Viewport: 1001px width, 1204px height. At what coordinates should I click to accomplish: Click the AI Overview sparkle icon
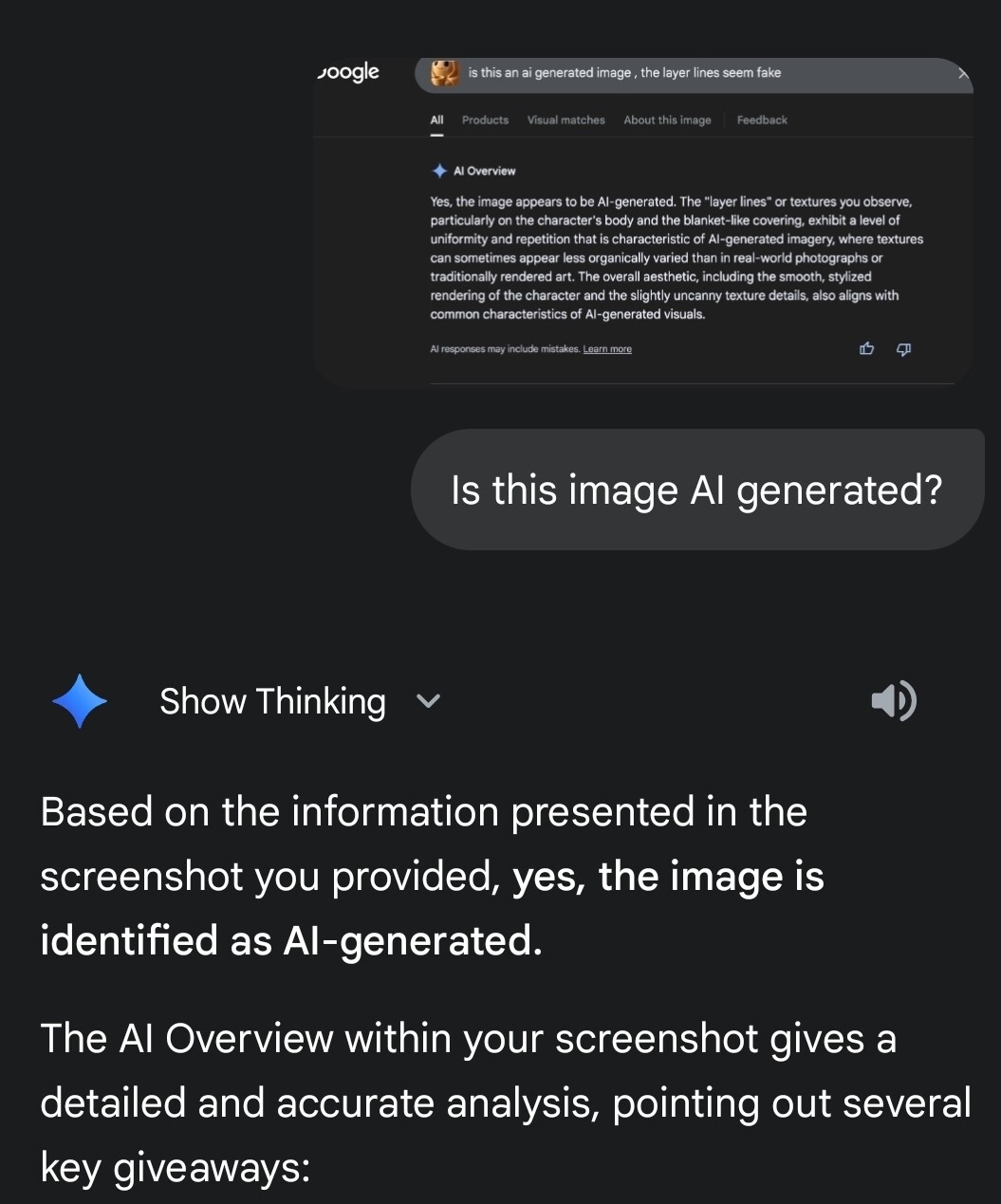point(439,171)
